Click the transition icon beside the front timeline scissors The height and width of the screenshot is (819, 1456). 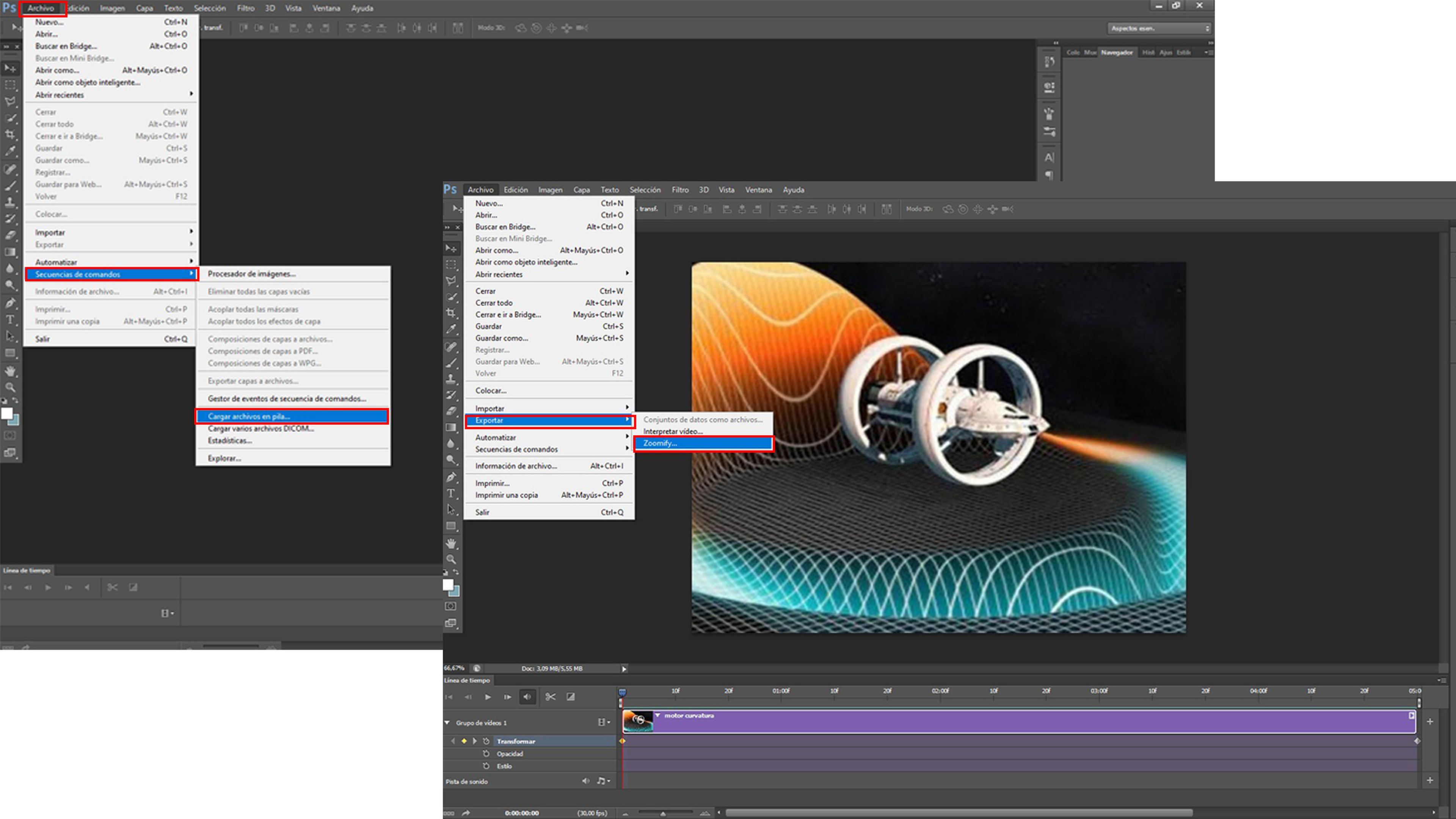571,697
